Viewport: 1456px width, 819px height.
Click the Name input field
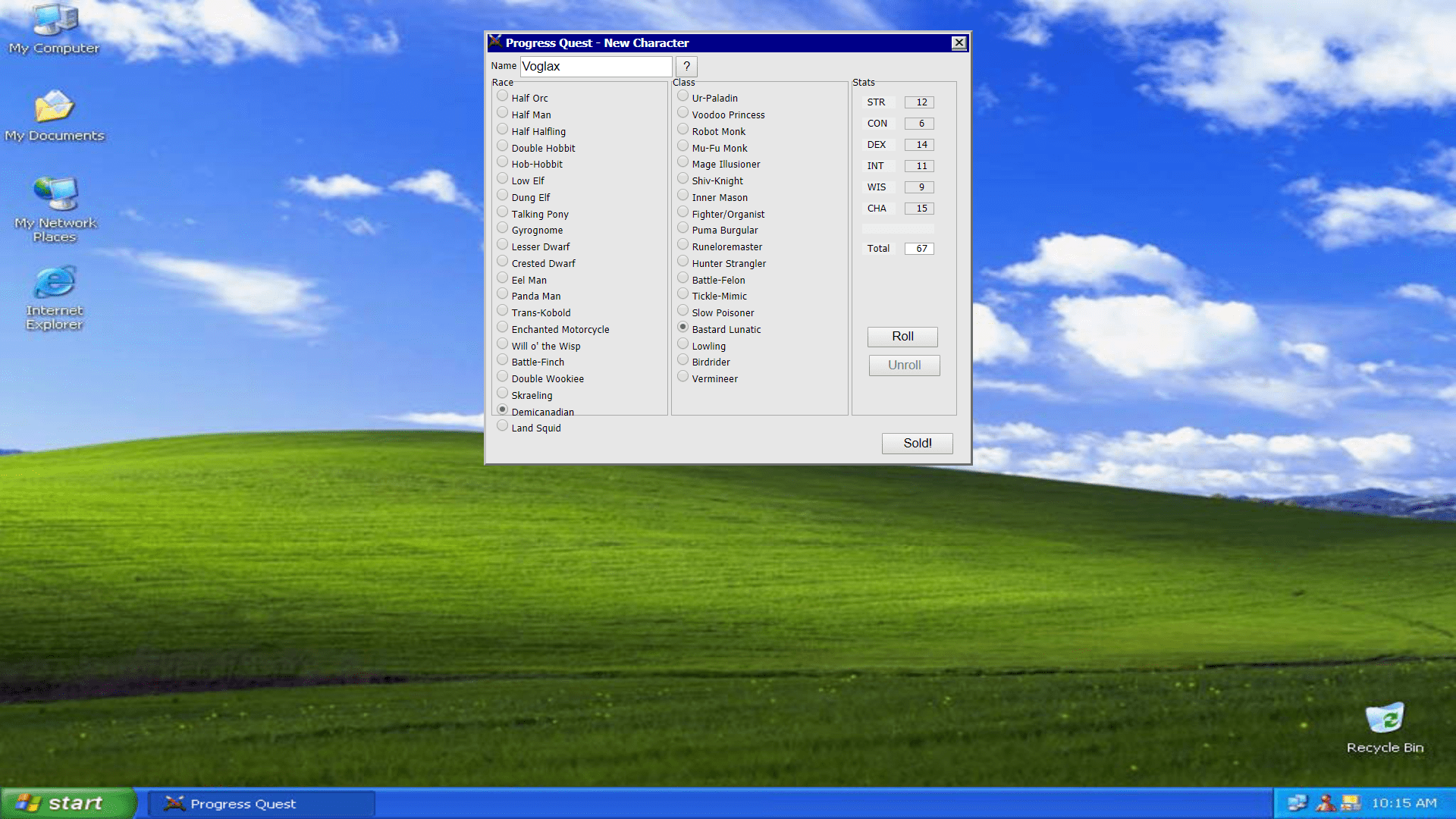pyautogui.click(x=595, y=67)
